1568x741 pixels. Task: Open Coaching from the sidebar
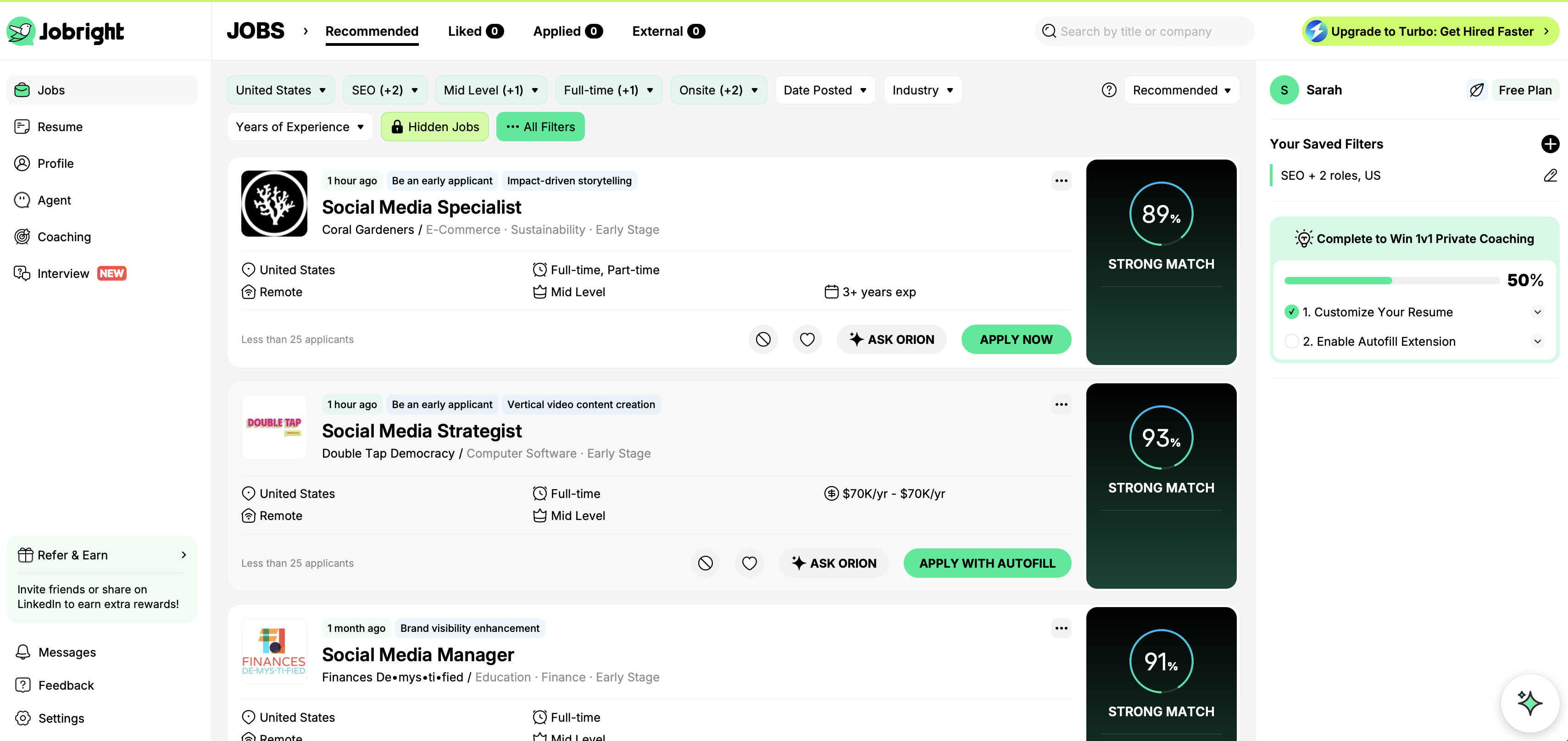point(102,237)
